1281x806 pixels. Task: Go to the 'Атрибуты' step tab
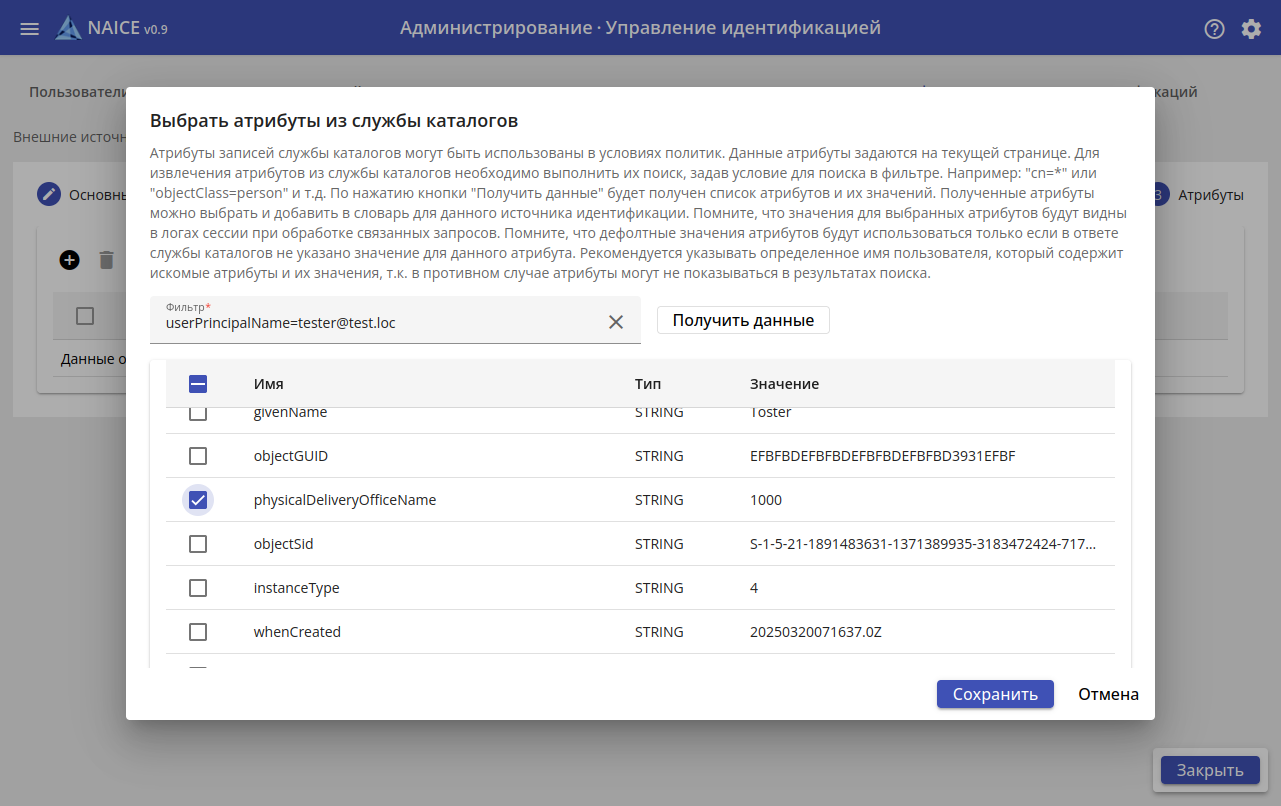click(x=1210, y=195)
